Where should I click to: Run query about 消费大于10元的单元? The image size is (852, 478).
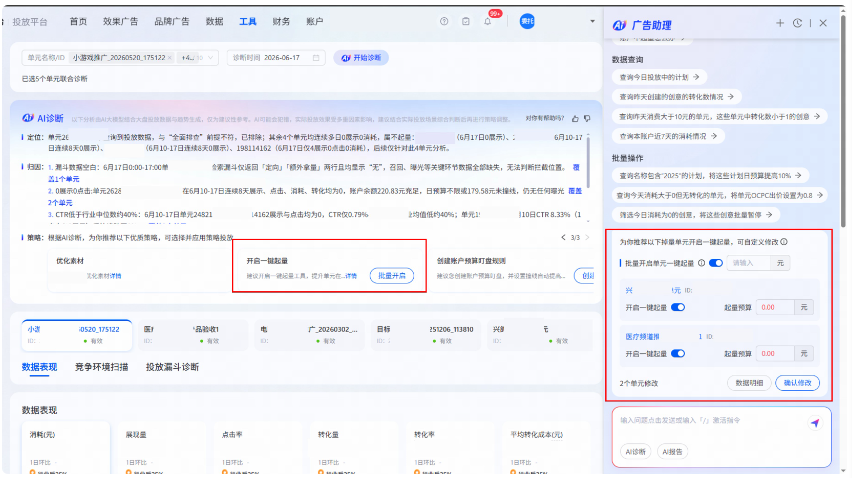[x=719, y=116]
